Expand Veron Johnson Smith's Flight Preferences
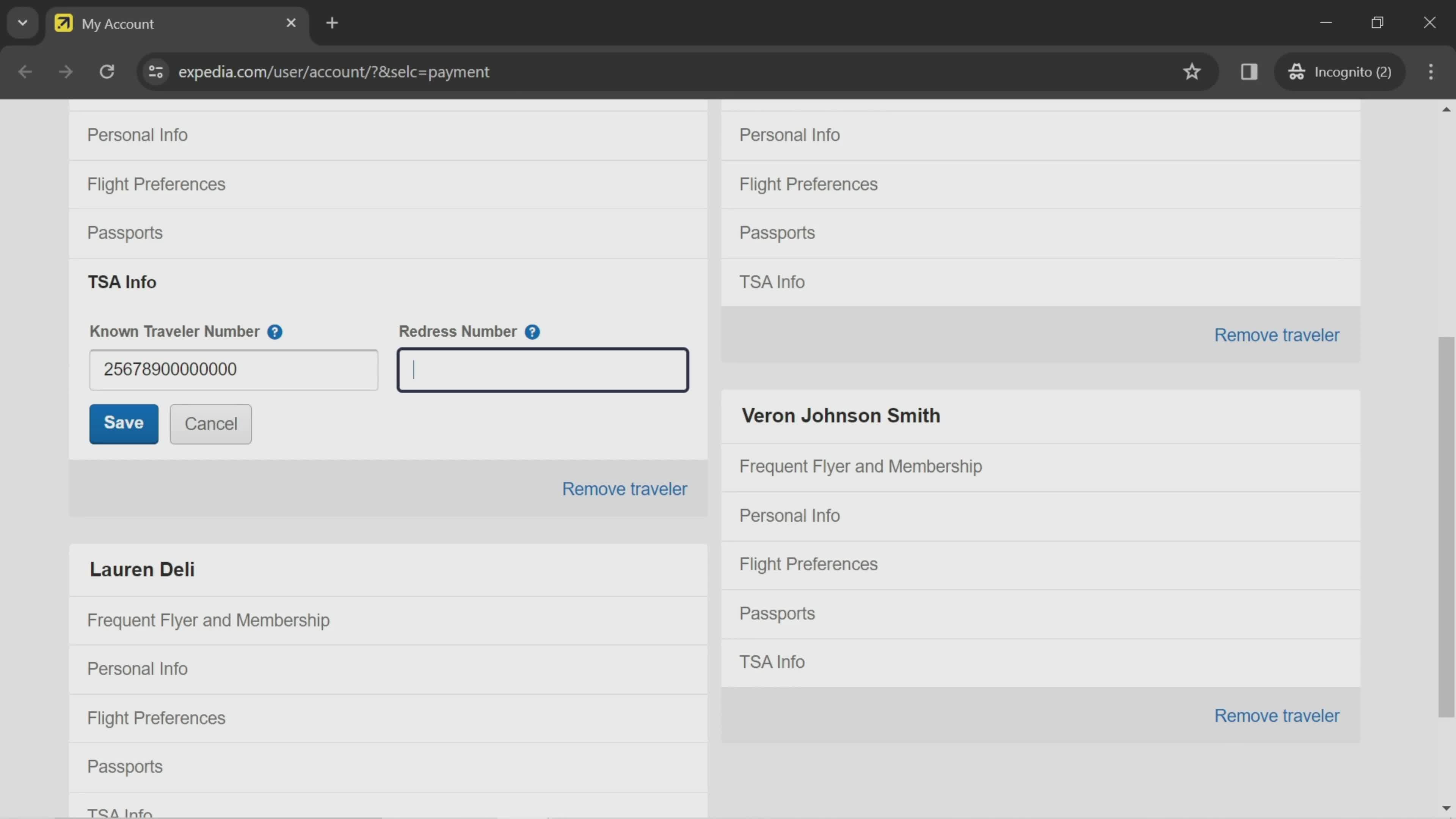The width and height of the screenshot is (1456, 819). click(x=1040, y=565)
